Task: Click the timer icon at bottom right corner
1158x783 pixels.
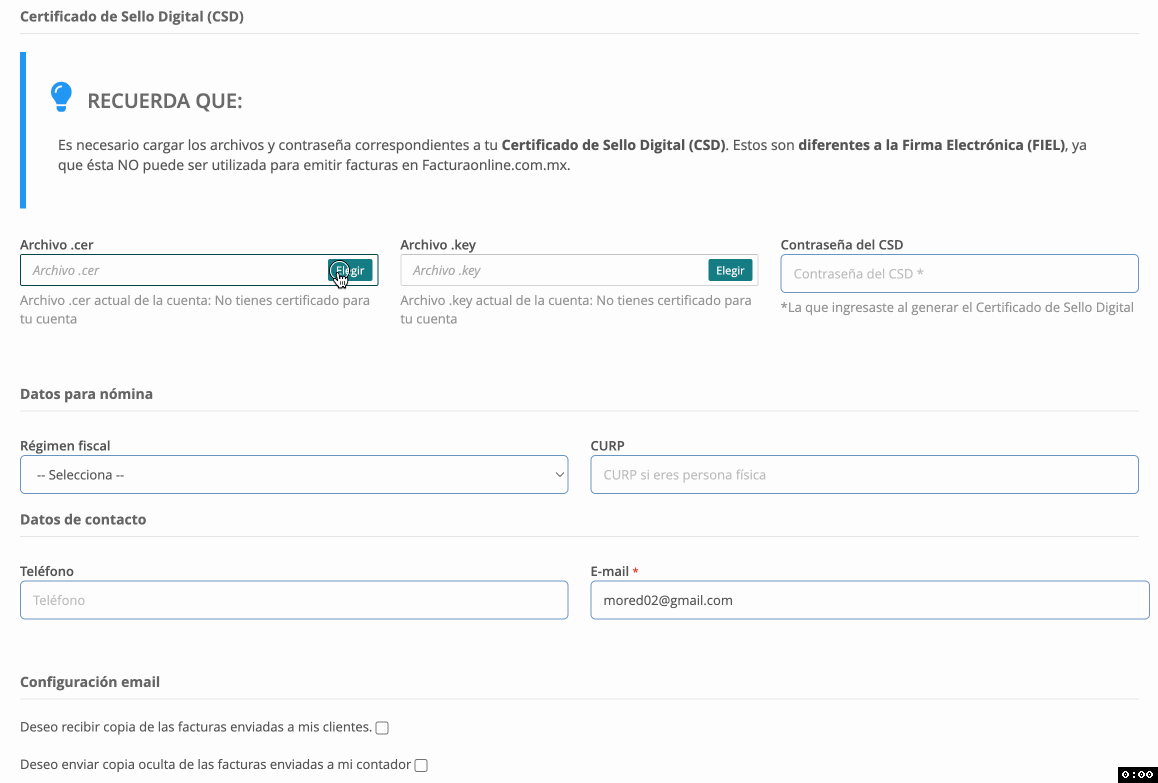Action: pos(1135,772)
